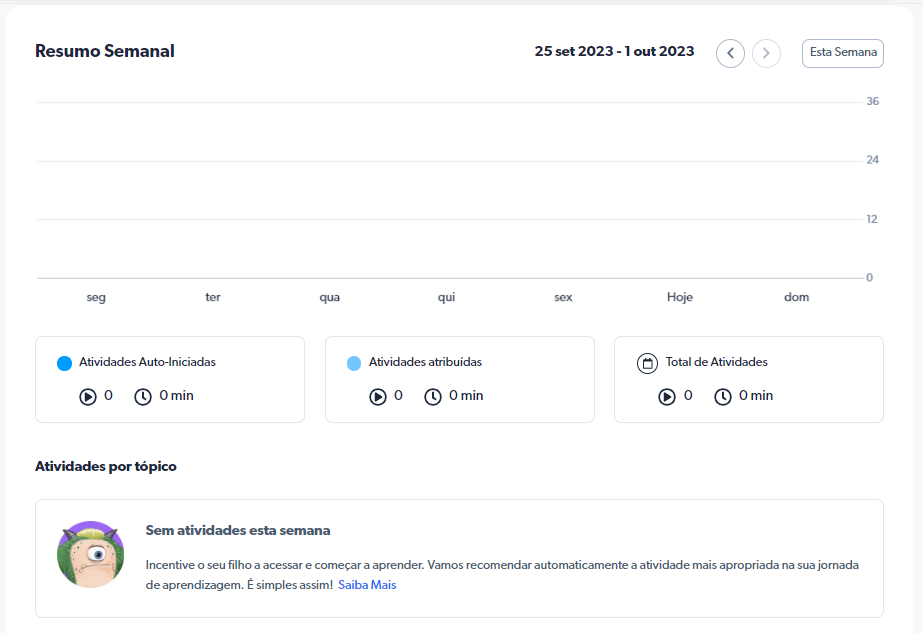923x633 pixels.
Task: Click the Resumo Semanal heading
Action: tap(105, 51)
